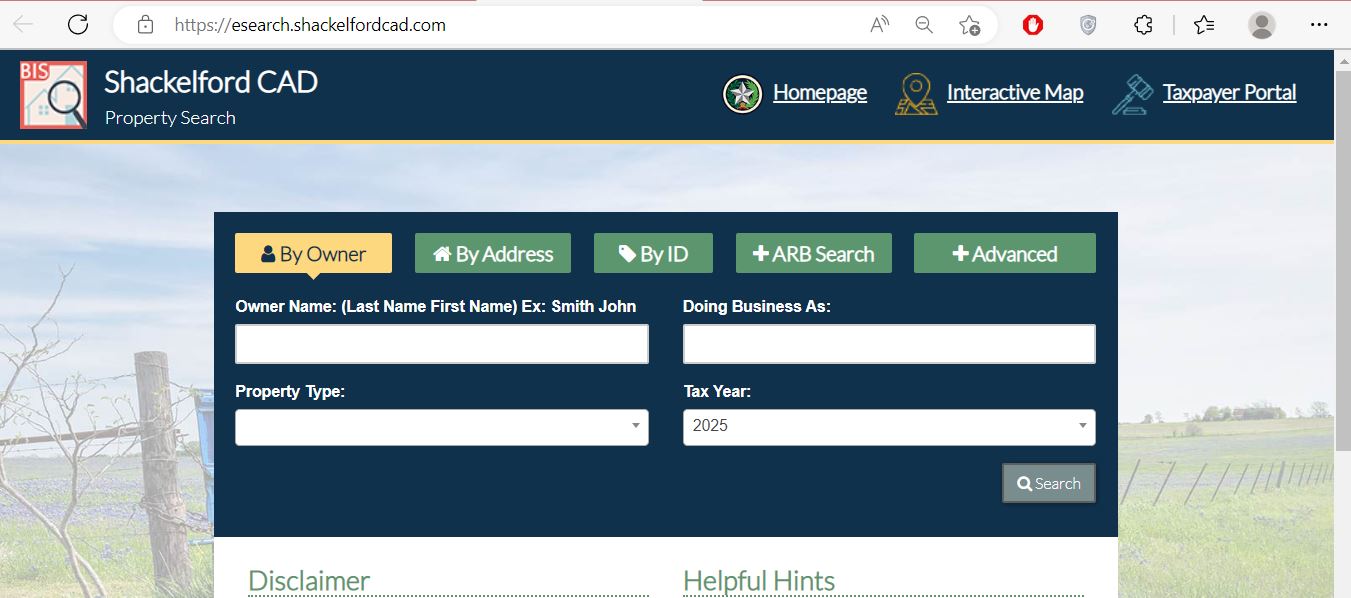Open the browser profile avatar
Screen dimensions: 1351x598
pyautogui.click(x=1262, y=25)
